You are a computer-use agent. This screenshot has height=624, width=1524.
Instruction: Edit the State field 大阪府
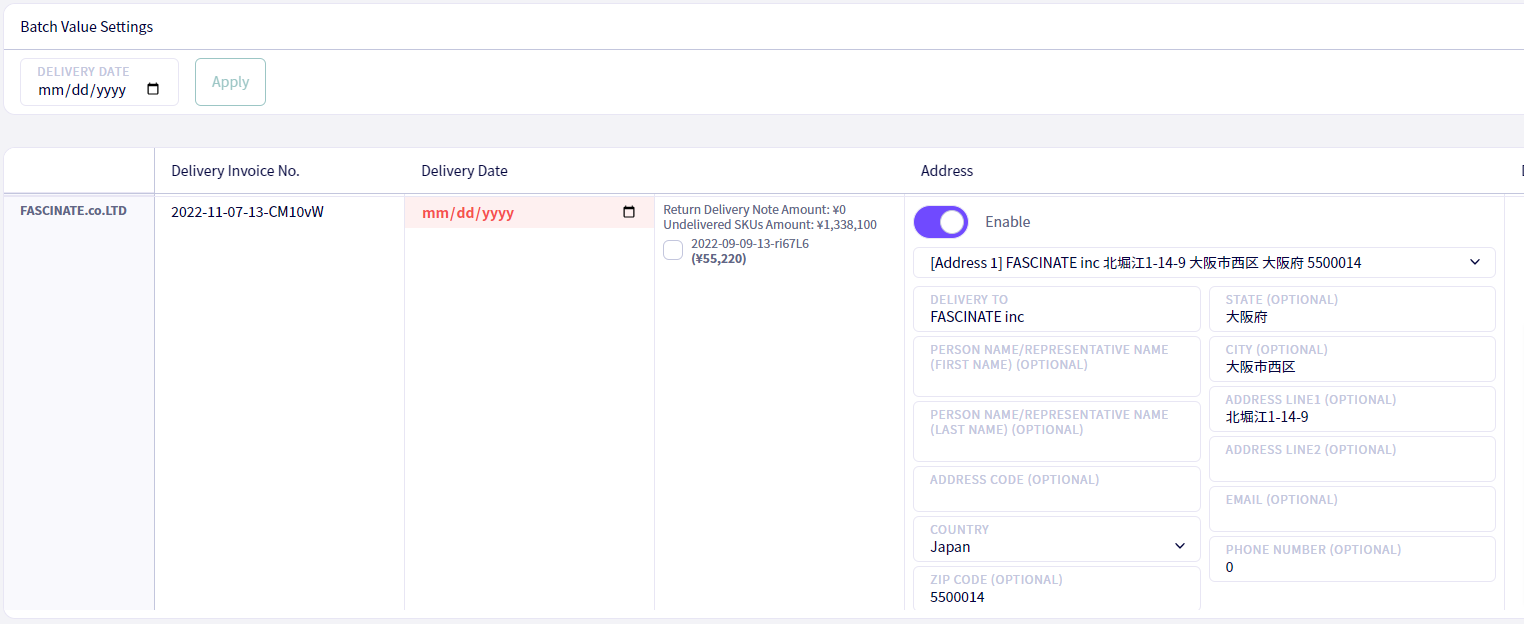(x=1352, y=309)
